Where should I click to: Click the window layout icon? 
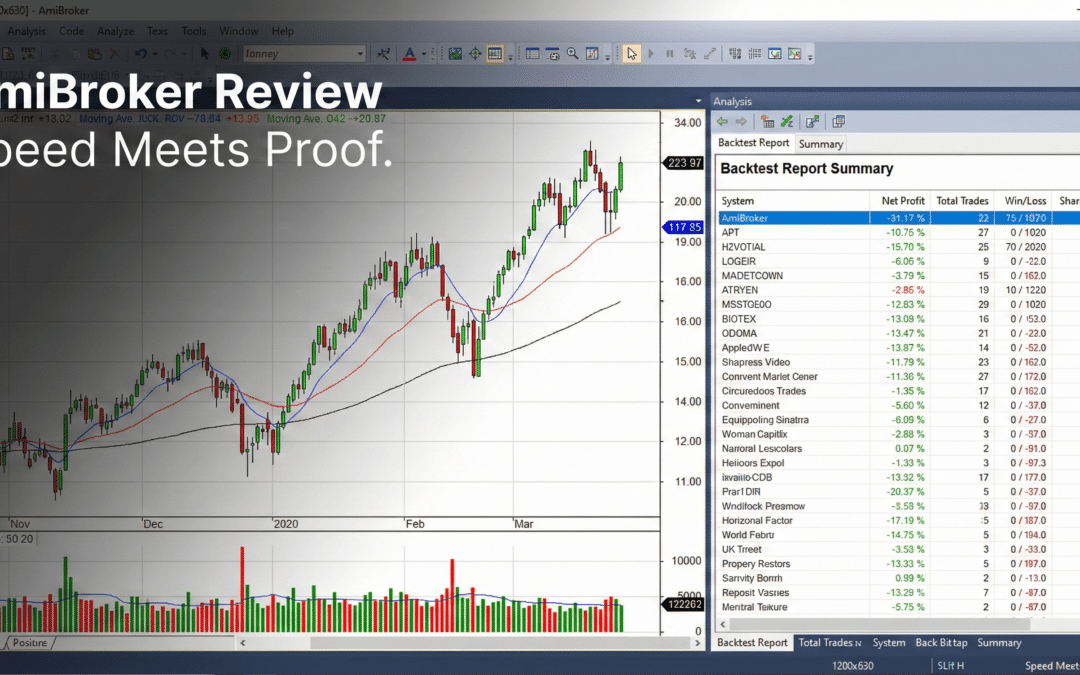click(x=532, y=54)
